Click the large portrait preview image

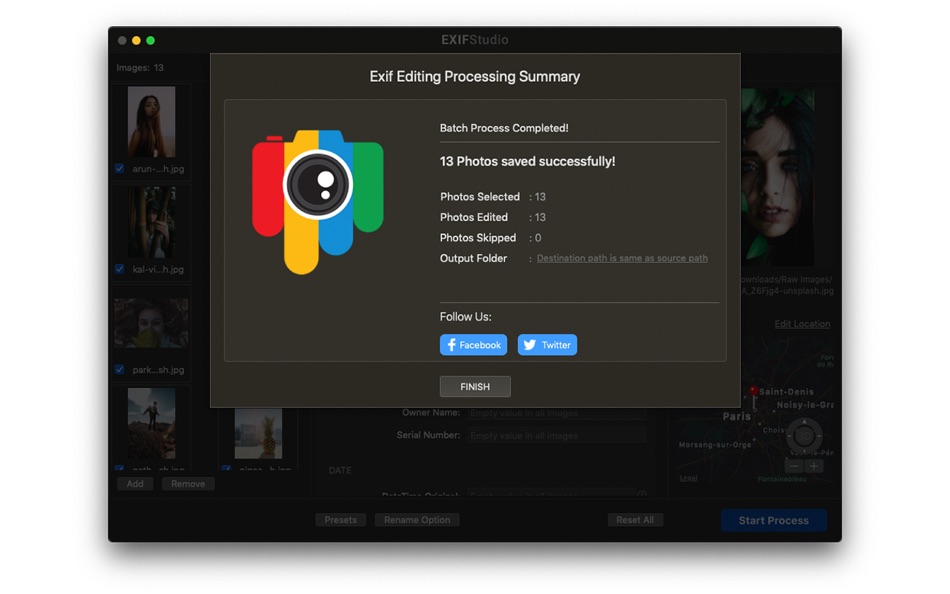[778, 178]
